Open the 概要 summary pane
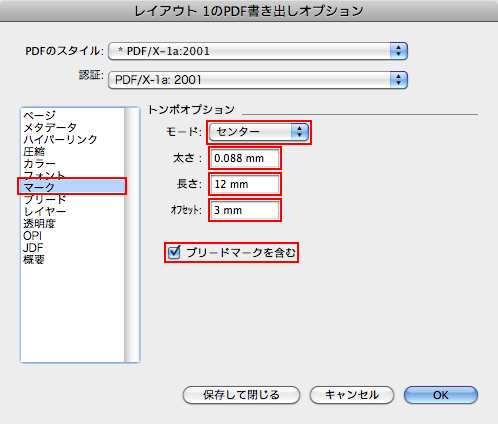This screenshot has height=424, width=498. click(34, 260)
